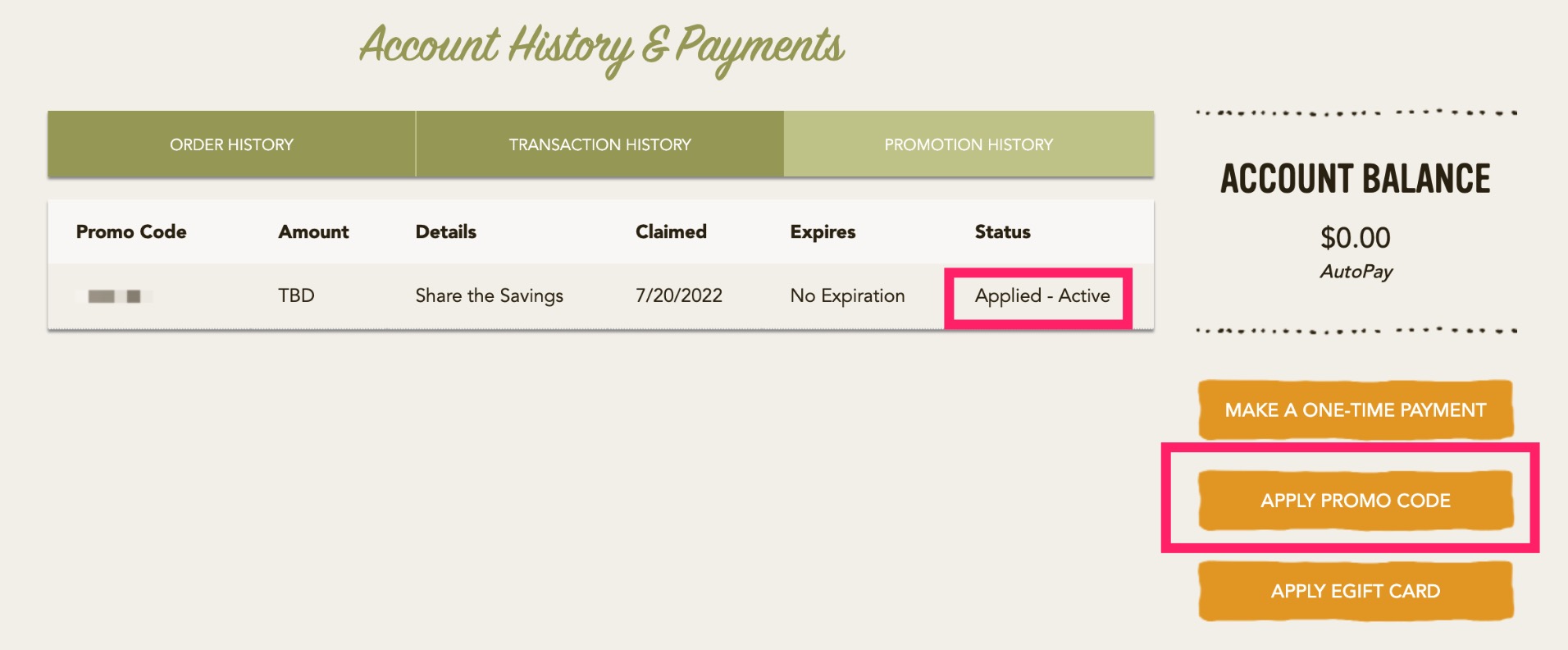Click the AutoPay label under the balance
The image size is (1568, 650).
(x=1356, y=272)
